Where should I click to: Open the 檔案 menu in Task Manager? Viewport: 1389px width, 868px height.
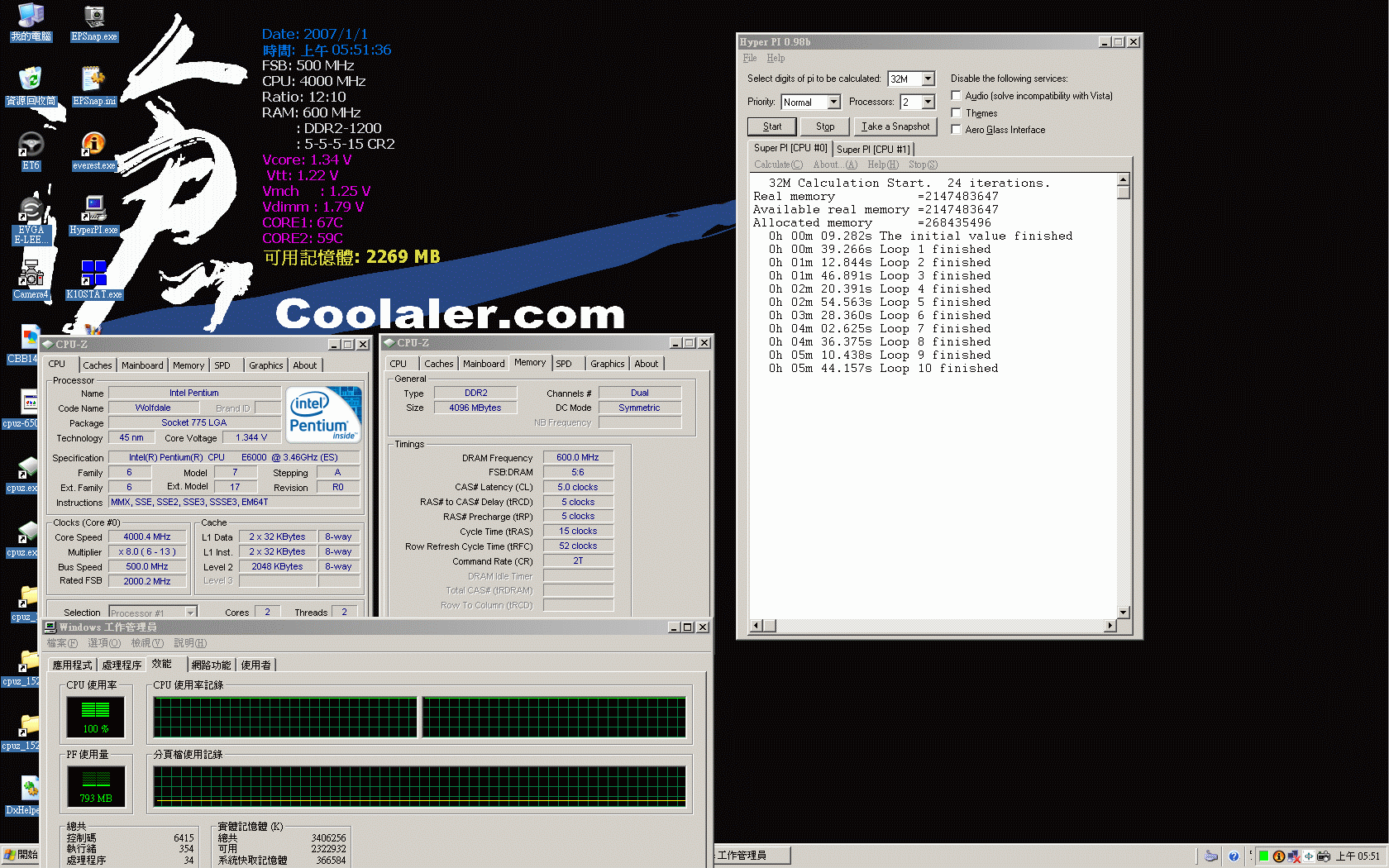click(x=62, y=643)
